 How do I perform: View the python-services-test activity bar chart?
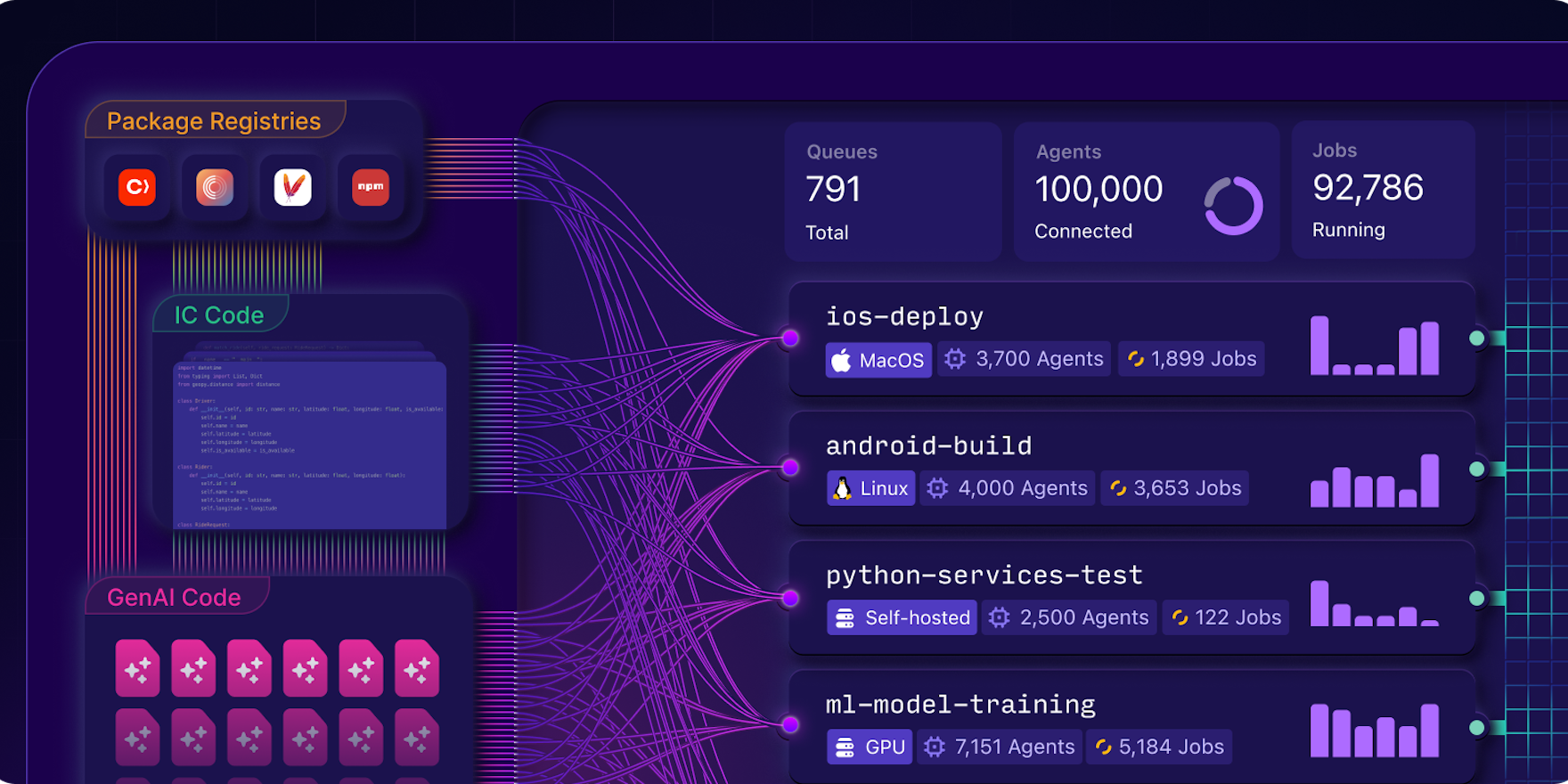pyautogui.click(x=1375, y=603)
